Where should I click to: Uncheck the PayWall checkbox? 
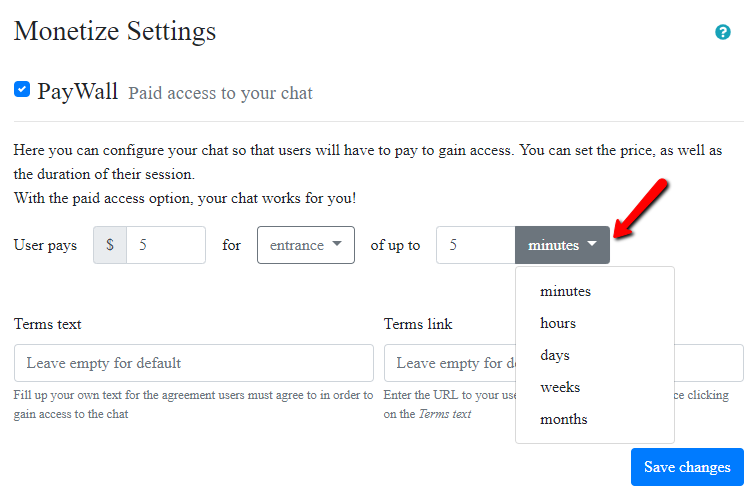coord(22,90)
